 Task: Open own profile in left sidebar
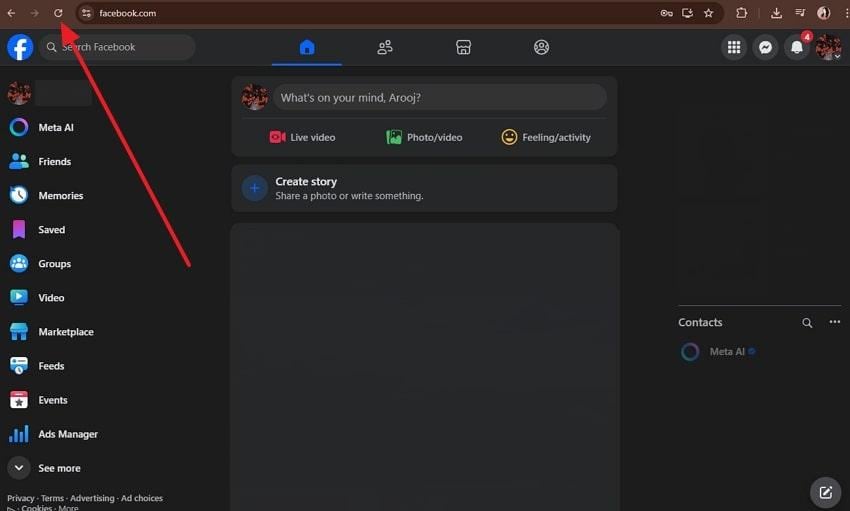tap(50, 93)
